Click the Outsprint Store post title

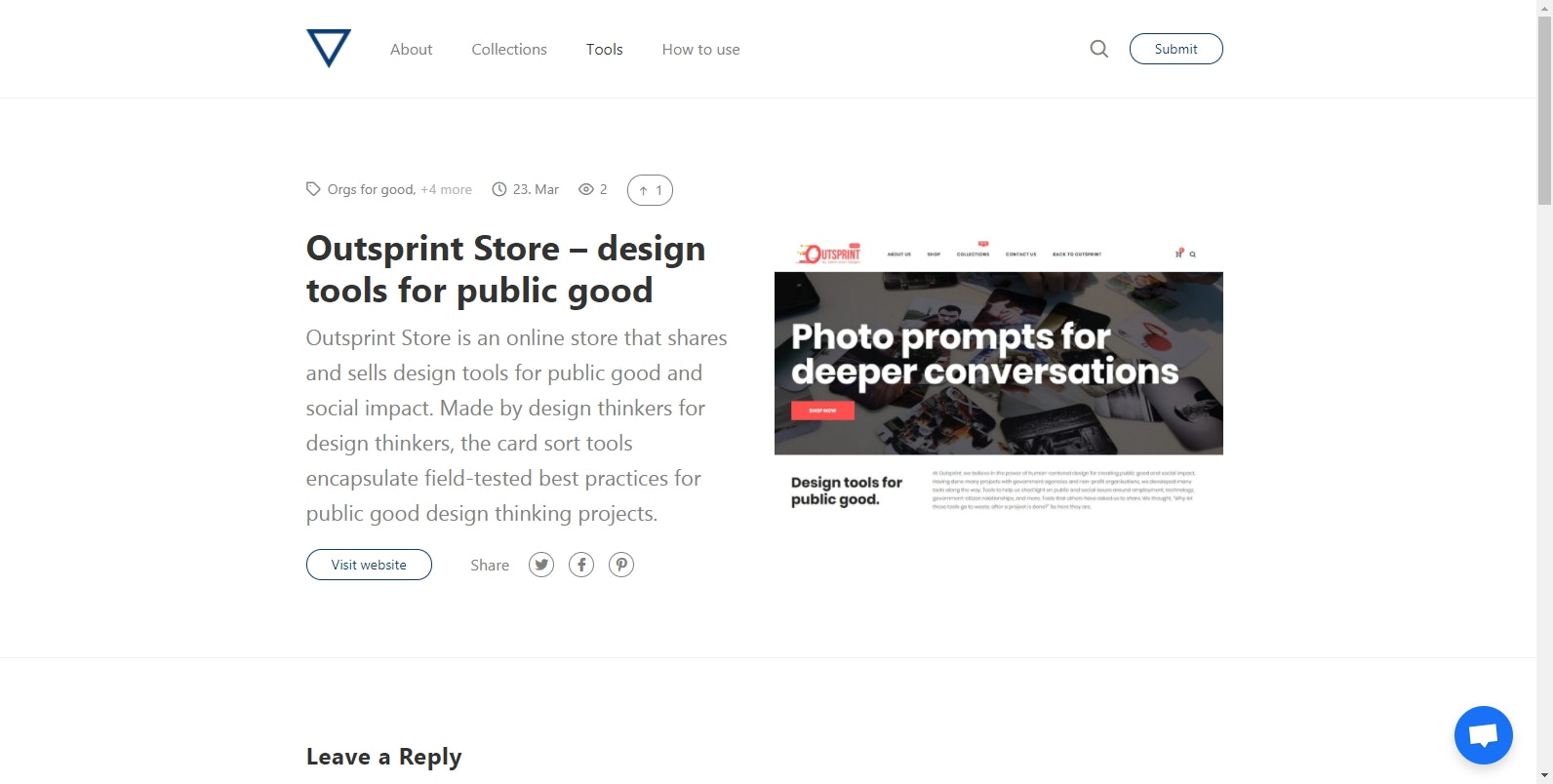point(505,269)
